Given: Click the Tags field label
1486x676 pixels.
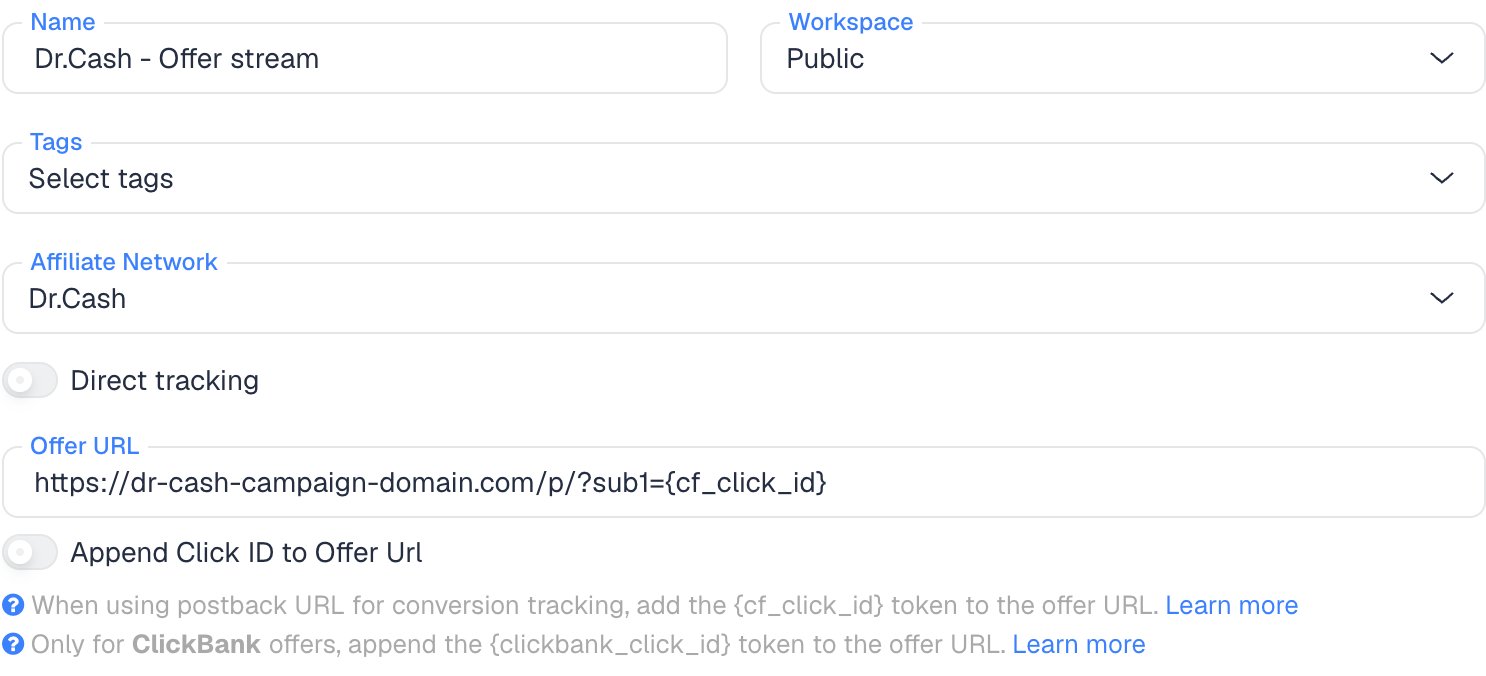Looking at the screenshot, I should [x=56, y=142].
